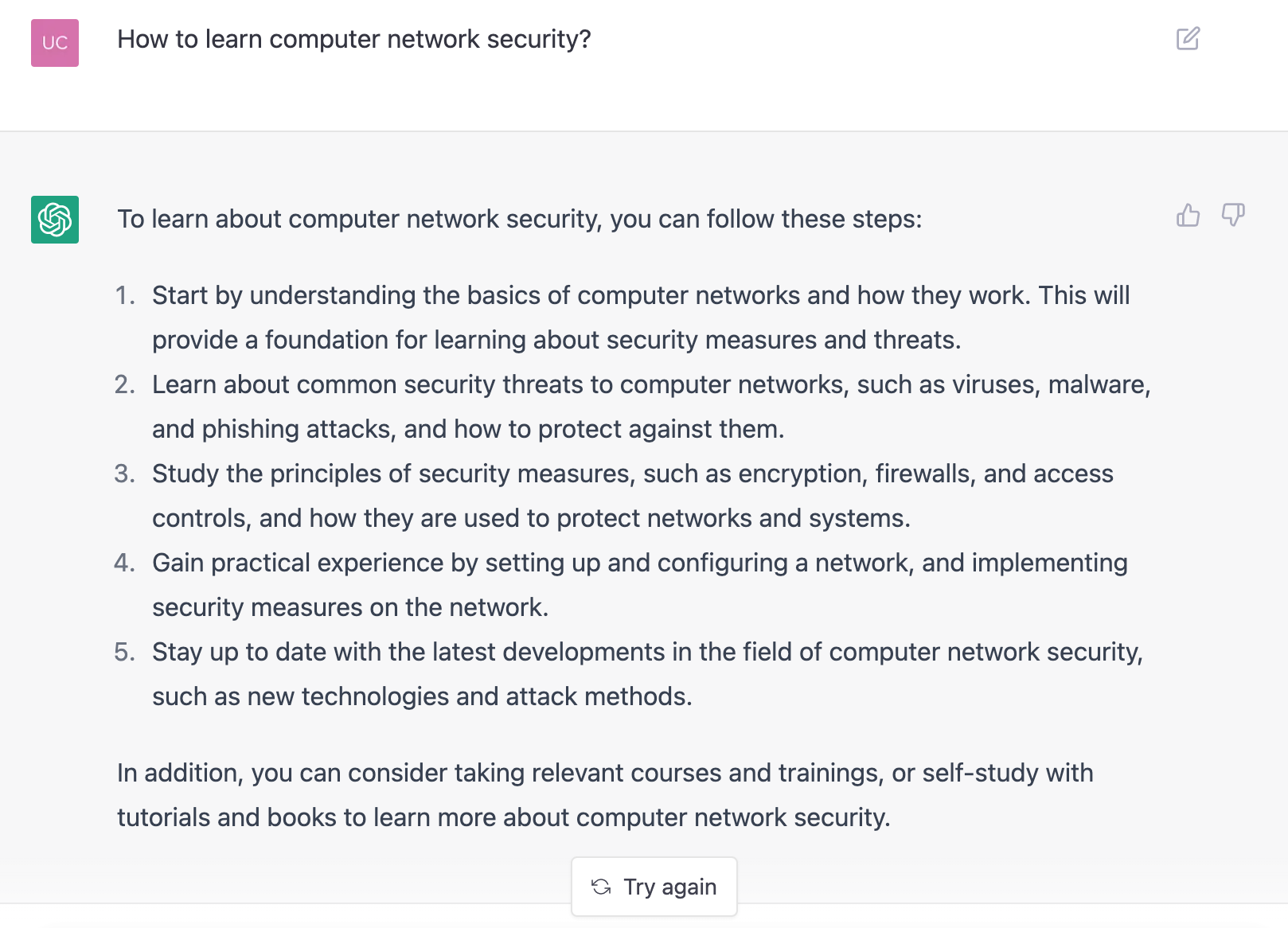Viewport: 1288px width, 928px height.
Task: Click the list number marker '1.'
Action: pyautogui.click(x=125, y=295)
